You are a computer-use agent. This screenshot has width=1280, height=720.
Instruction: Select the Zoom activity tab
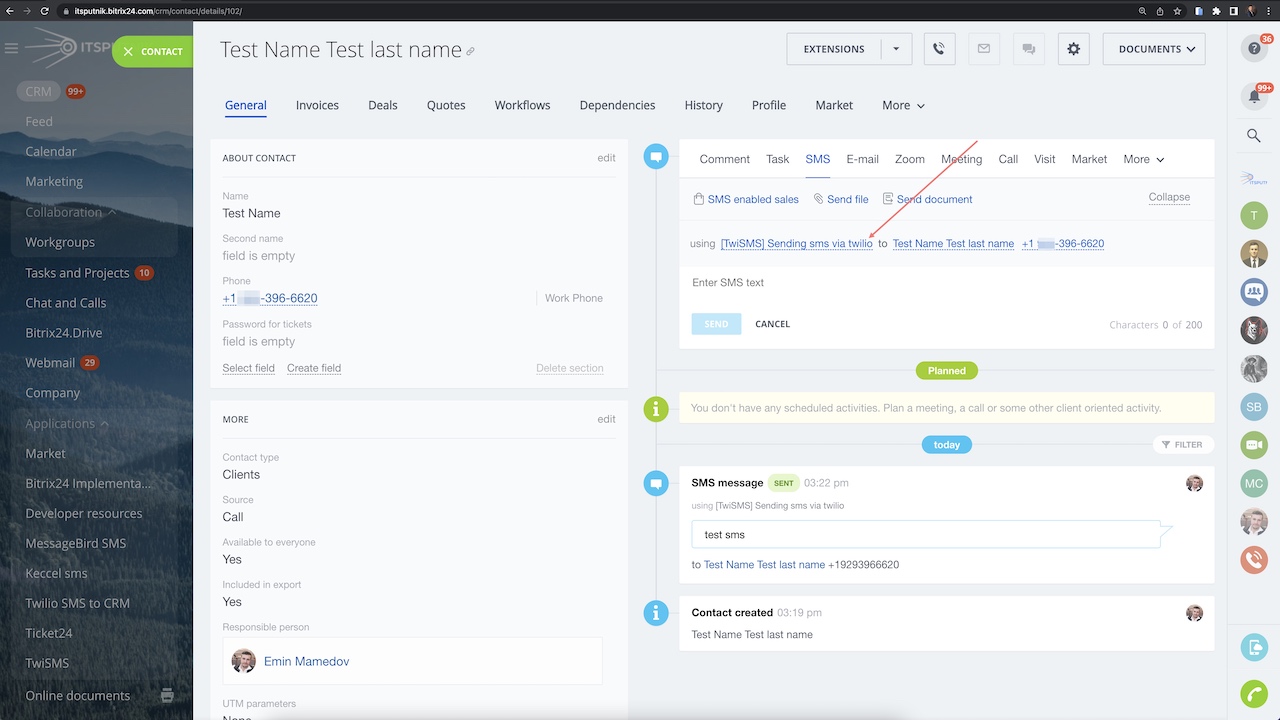pos(910,159)
